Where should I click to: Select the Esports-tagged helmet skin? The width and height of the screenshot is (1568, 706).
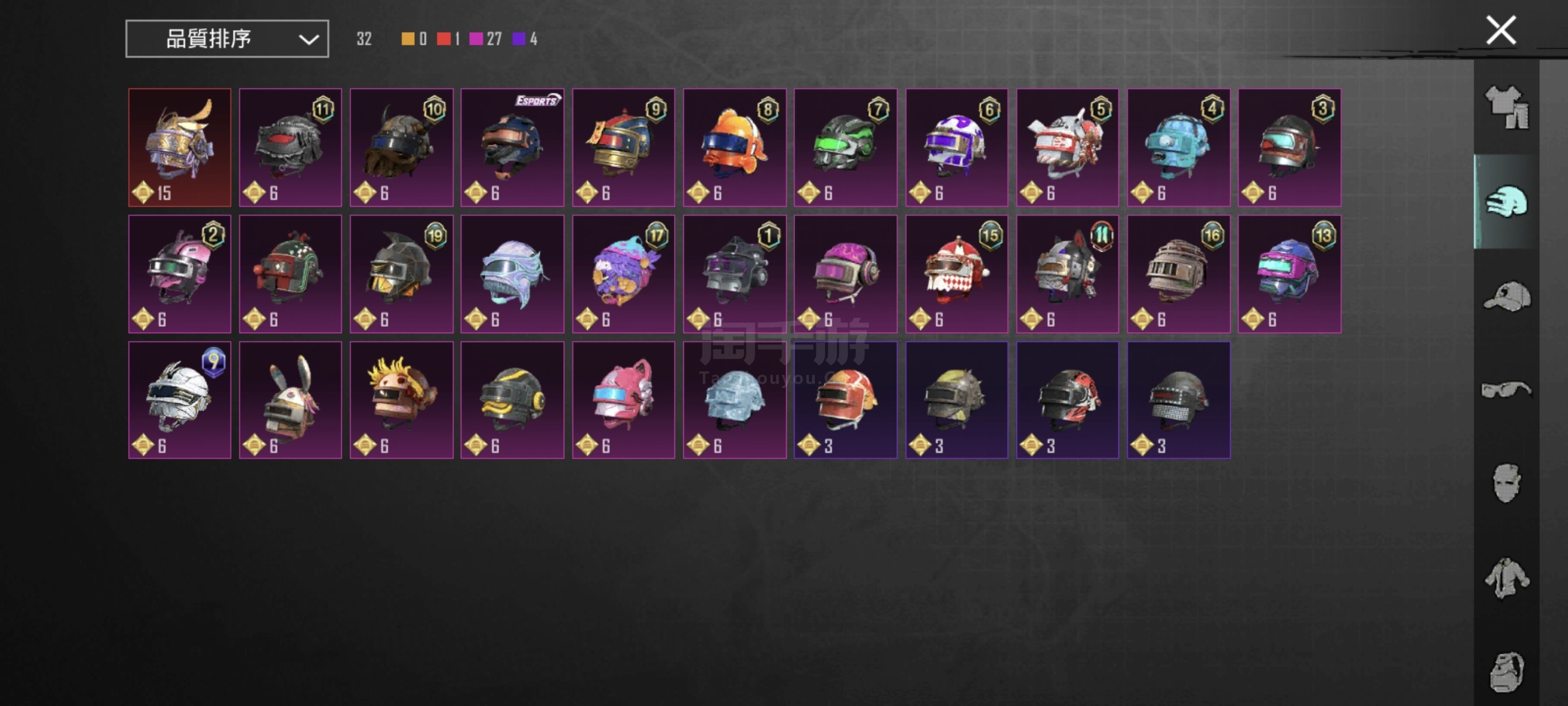pyautogui.click(x=512, y=148)
